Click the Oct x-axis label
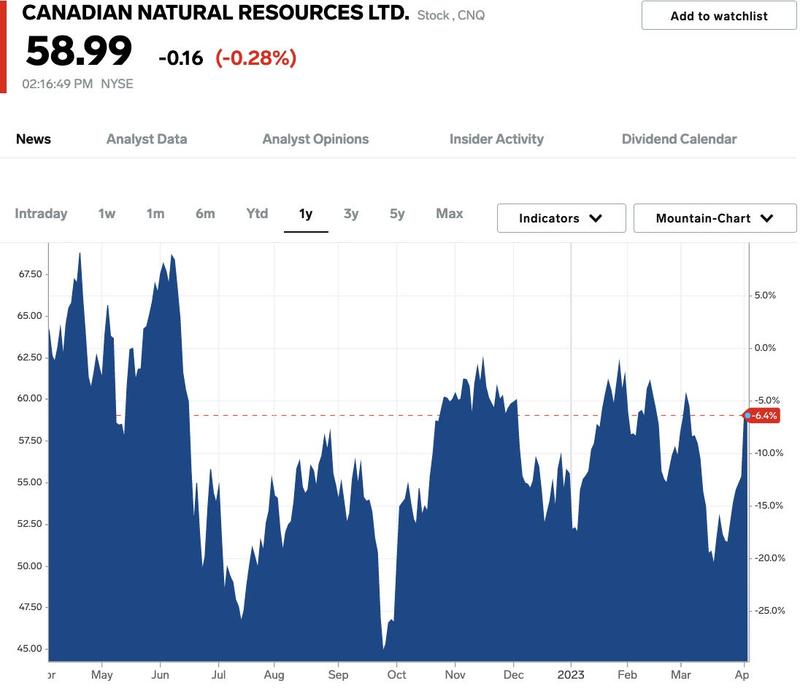This screenshot has width=800, height=699. (396, 675)
